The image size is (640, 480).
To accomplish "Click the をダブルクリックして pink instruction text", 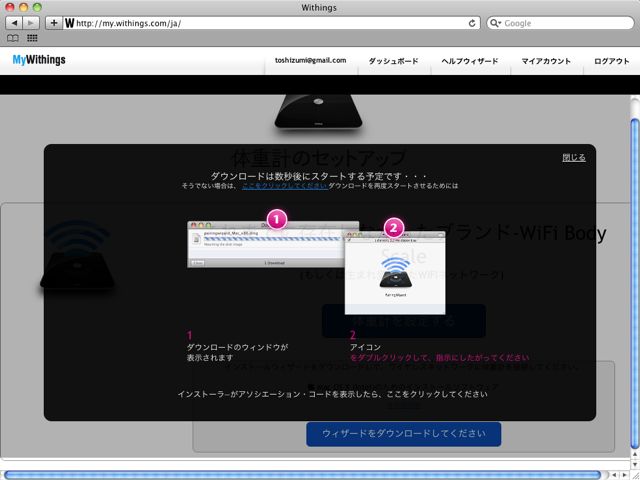I will point(440,358).
